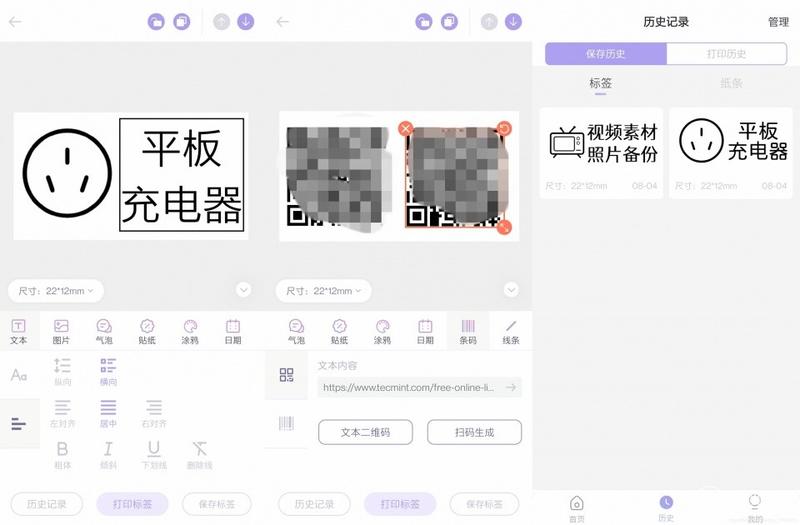Tap 打印标签 print button in the middle editor
Viewport: 800px width, 525px height.
[x=400, y=504]
